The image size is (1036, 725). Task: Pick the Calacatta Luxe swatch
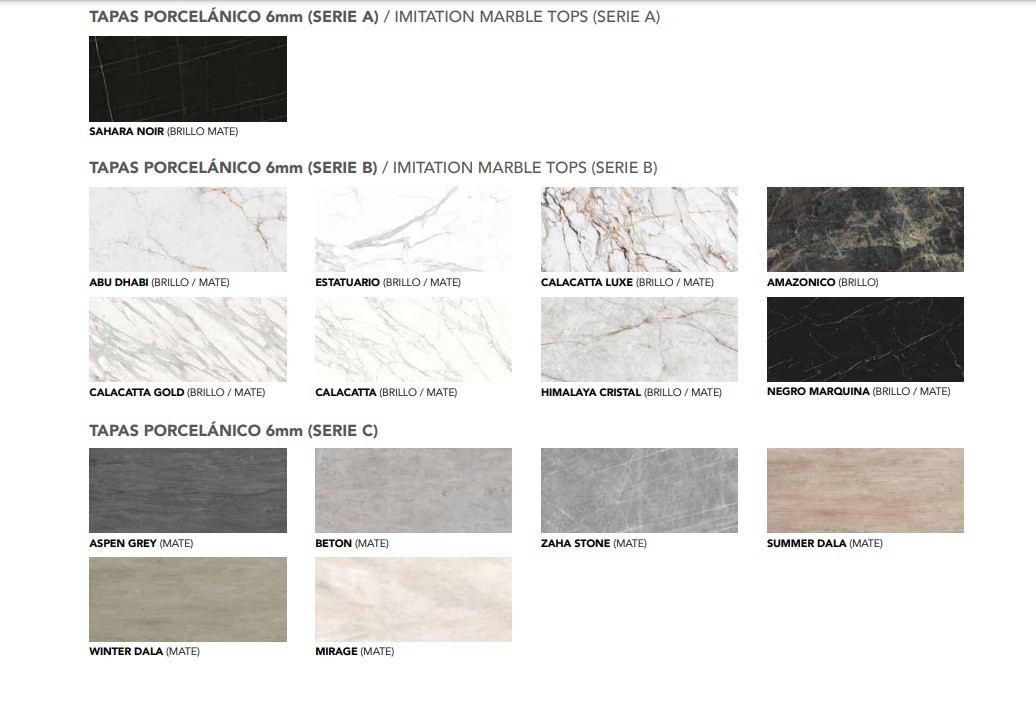tap(639, 229)
